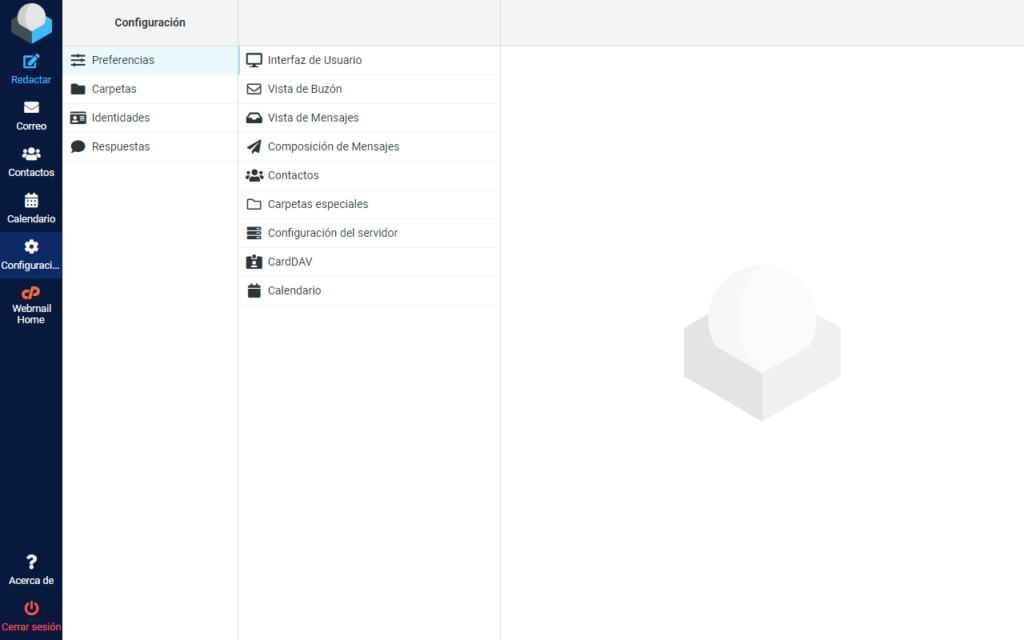The width and height of the screenshot is (1024, 640).
Task: Open Configuración del servidor settings
Action: [x=332, y=233]
